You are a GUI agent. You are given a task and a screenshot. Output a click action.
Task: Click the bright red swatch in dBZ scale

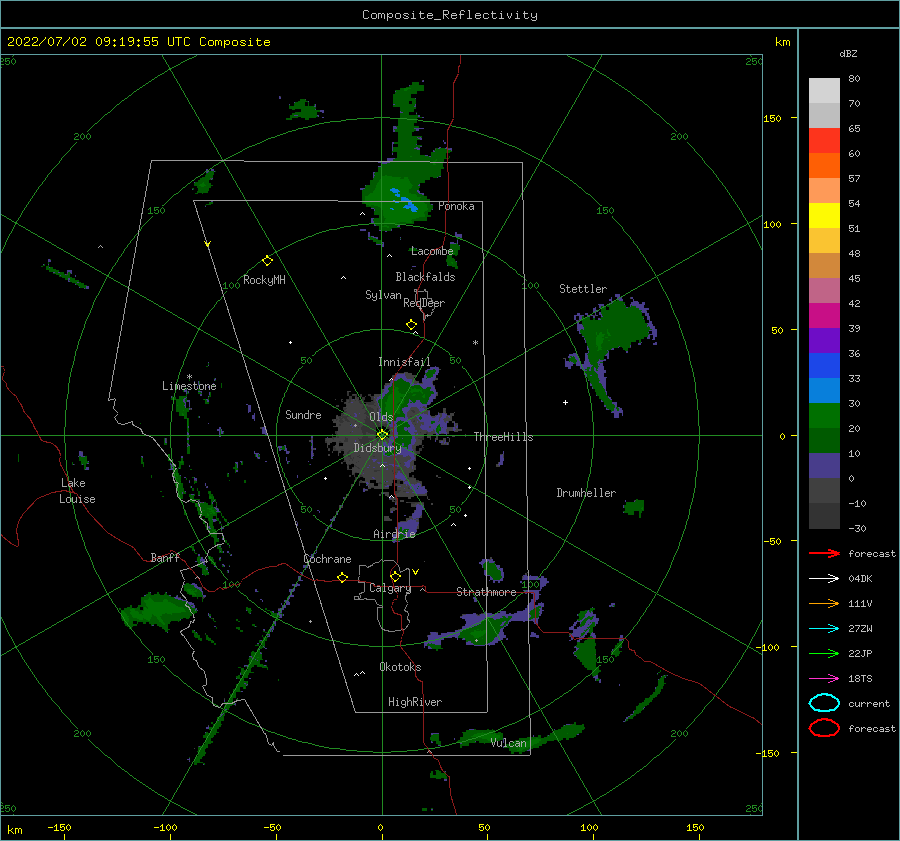click(x=824, y=141)
